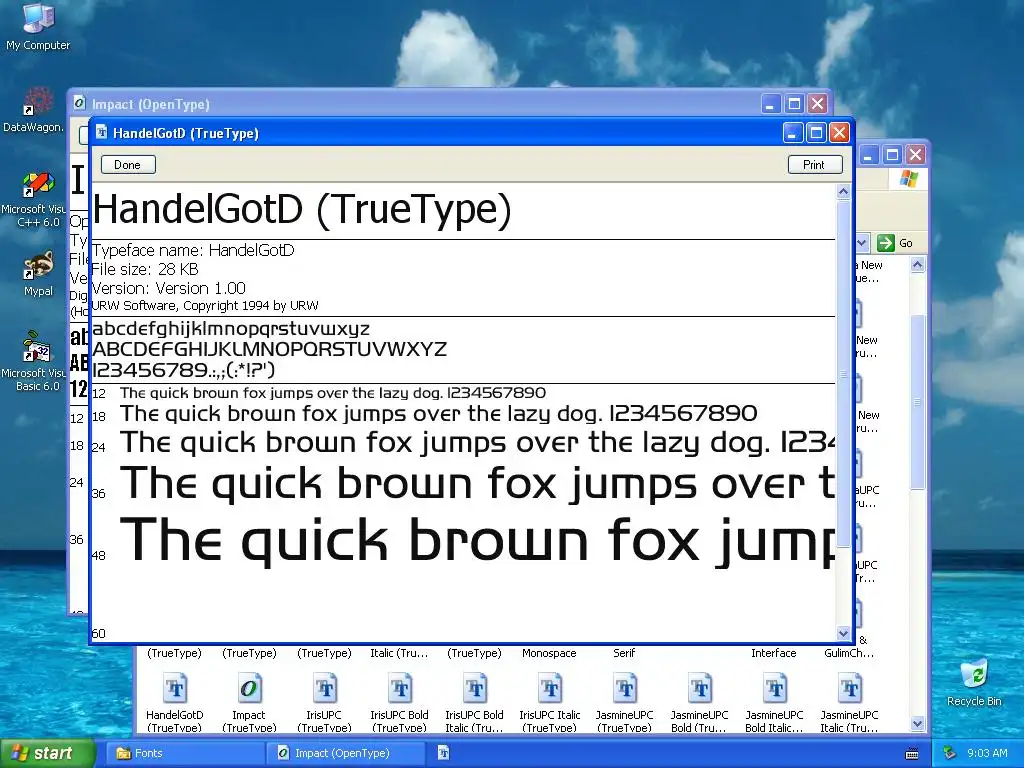Screen dimensions: 1024x768
Task: Click the Done button in HandelGotD window
Action: pyautogui.click(x=128, y=165)
